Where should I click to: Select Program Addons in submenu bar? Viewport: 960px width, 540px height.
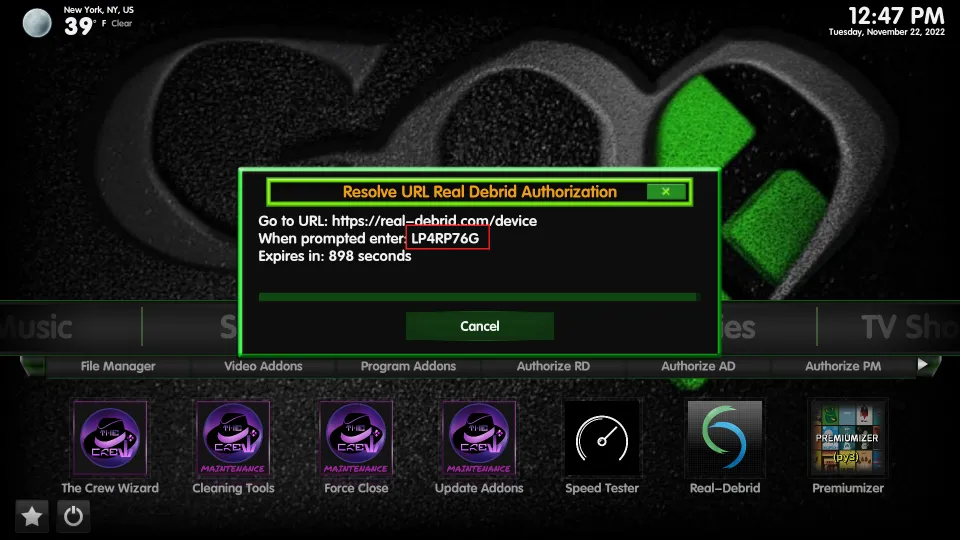click(408, 366)
